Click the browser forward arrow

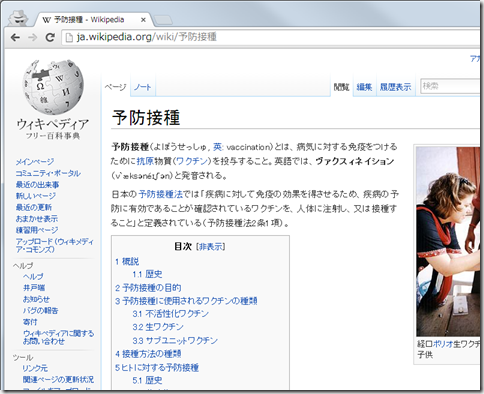point(33,37)
